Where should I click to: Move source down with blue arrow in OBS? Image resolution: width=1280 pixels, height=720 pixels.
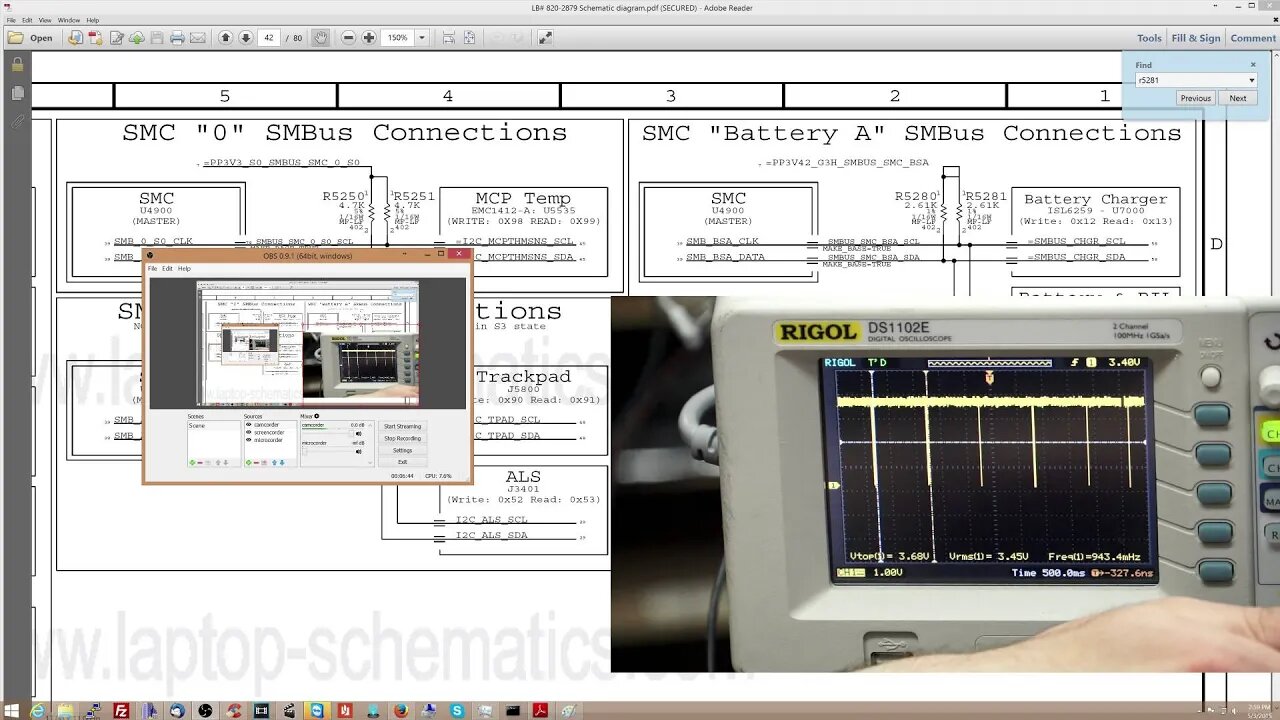pos(282,462)
